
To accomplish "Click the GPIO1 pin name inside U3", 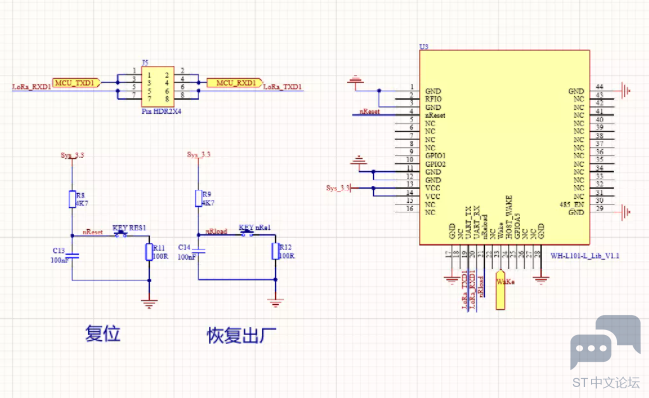I will point(435,156).
